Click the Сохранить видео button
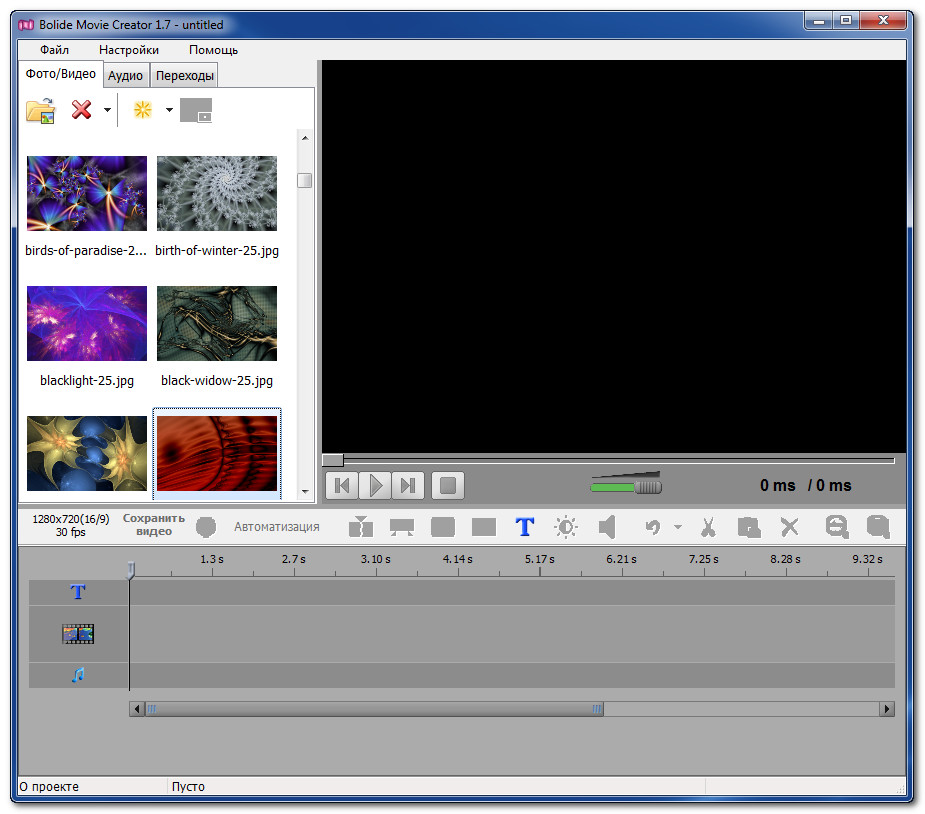This screenshot has height=814, width=925. (x=154, y=525)
